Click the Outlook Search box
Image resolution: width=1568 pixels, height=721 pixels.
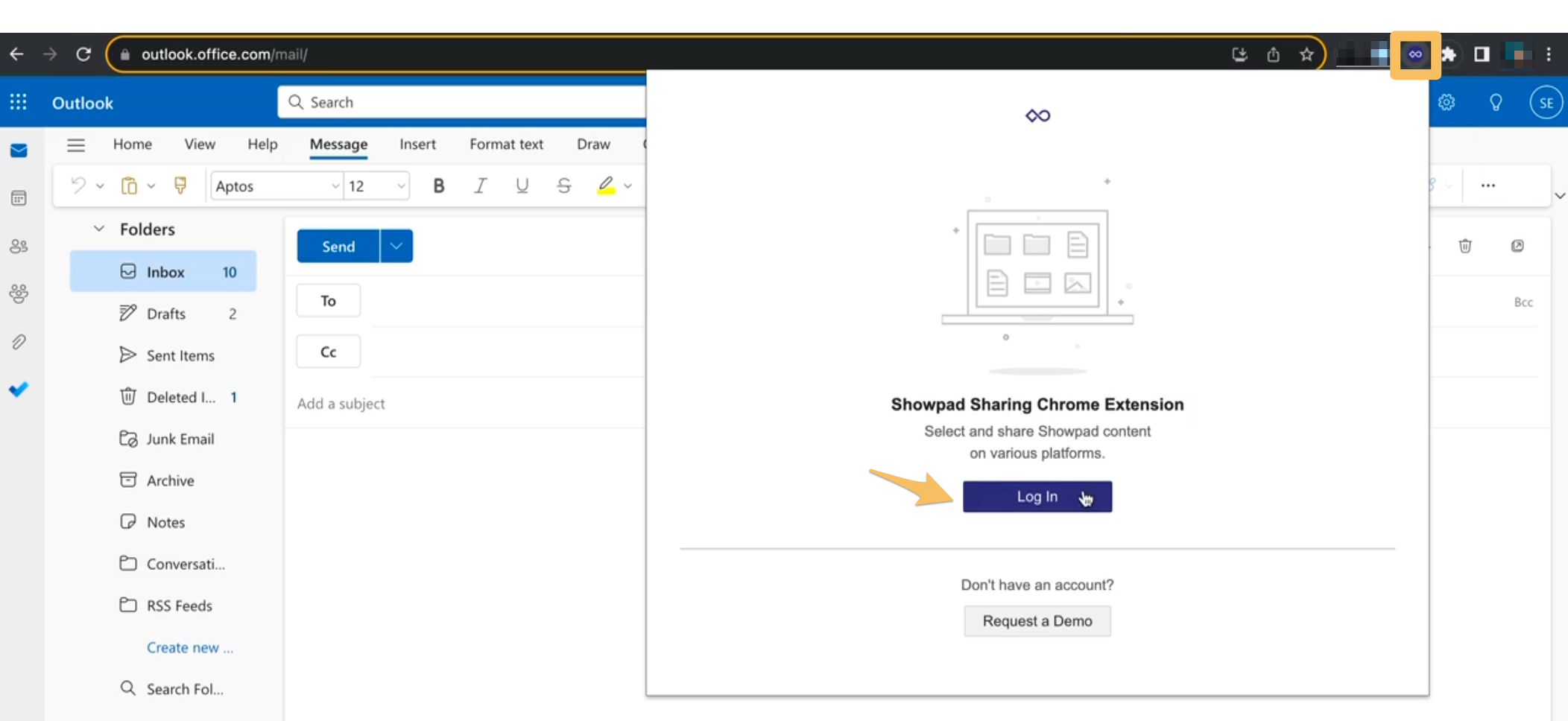click(x=462, y=102)
